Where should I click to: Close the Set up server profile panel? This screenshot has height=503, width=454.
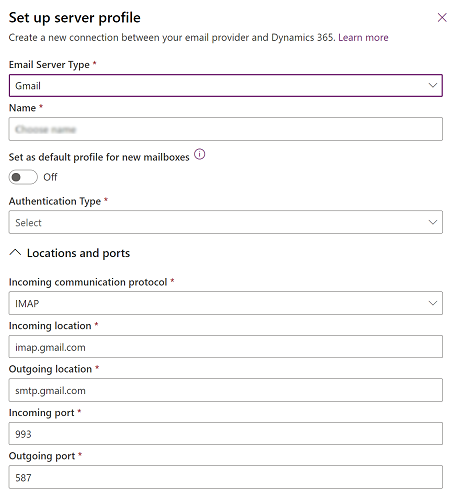click(x=442, y=18)
